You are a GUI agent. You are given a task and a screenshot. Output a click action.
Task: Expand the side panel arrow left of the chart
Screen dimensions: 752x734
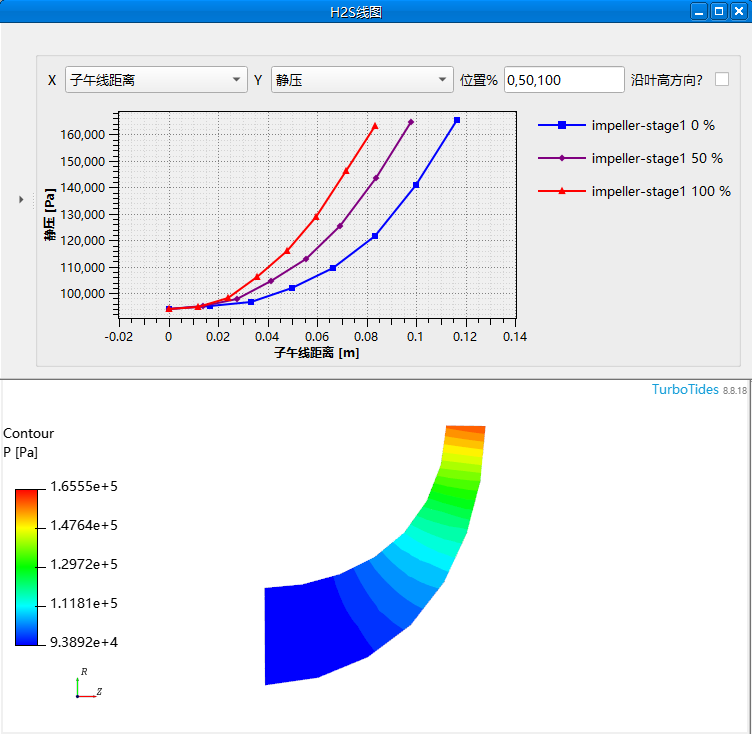click(x=21, y=199)
